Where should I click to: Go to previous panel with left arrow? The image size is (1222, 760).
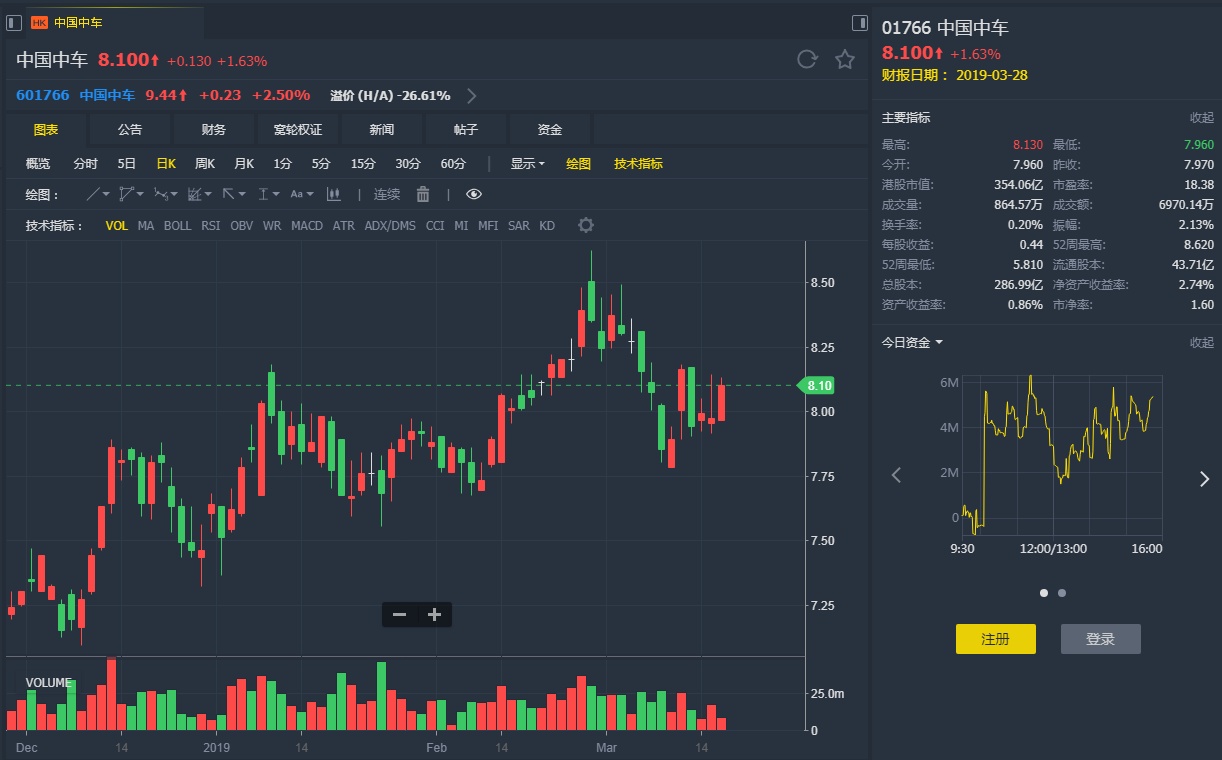(896, 476)
